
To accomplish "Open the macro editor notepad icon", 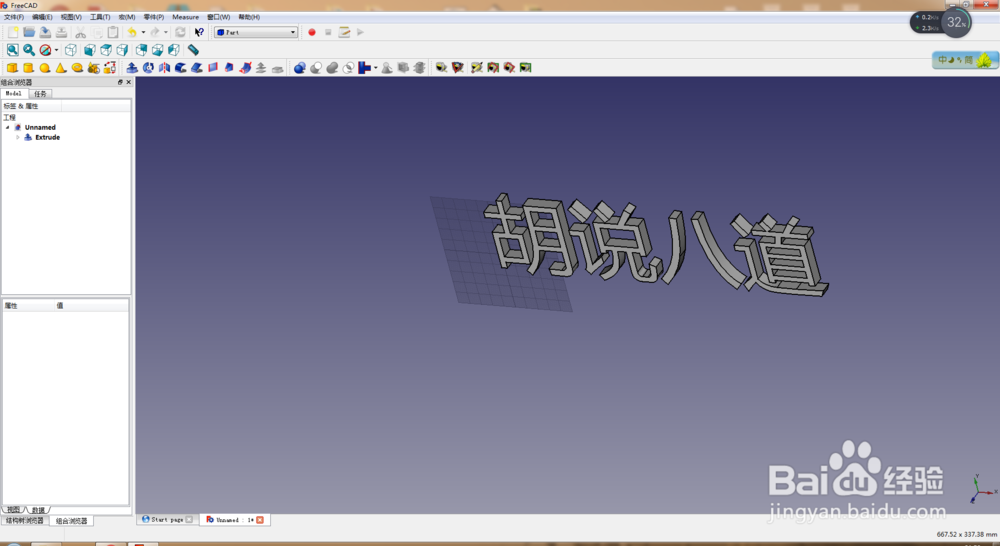I will (344, 32).
